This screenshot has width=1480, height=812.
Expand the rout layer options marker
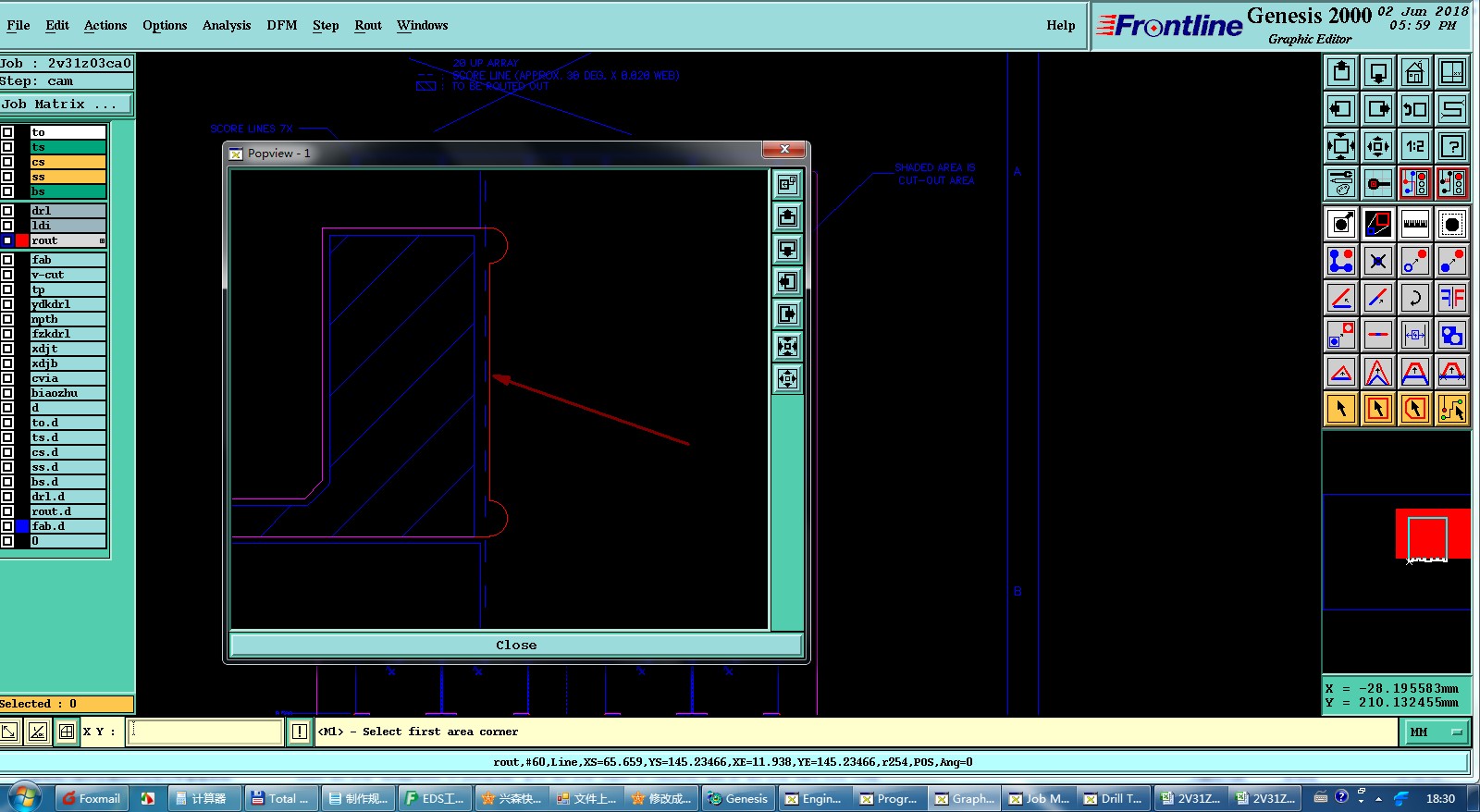102,240
